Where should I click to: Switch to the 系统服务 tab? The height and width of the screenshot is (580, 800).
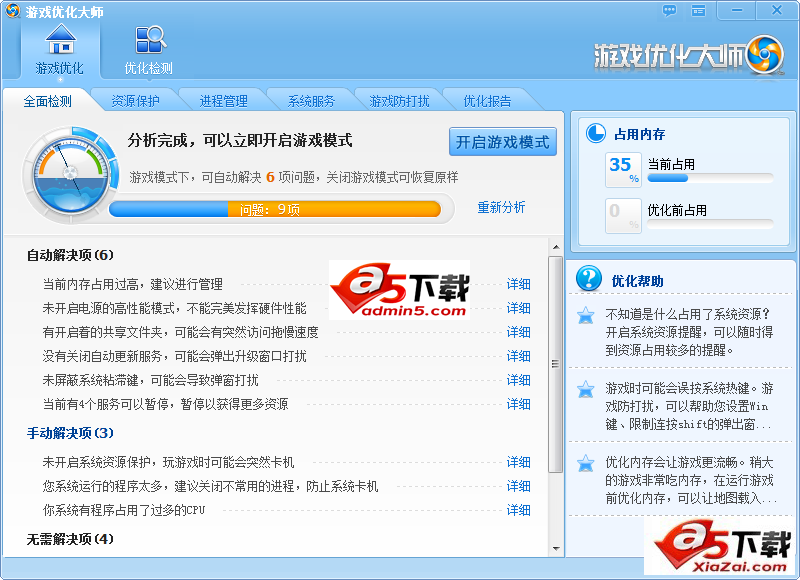tap(311, 101)
